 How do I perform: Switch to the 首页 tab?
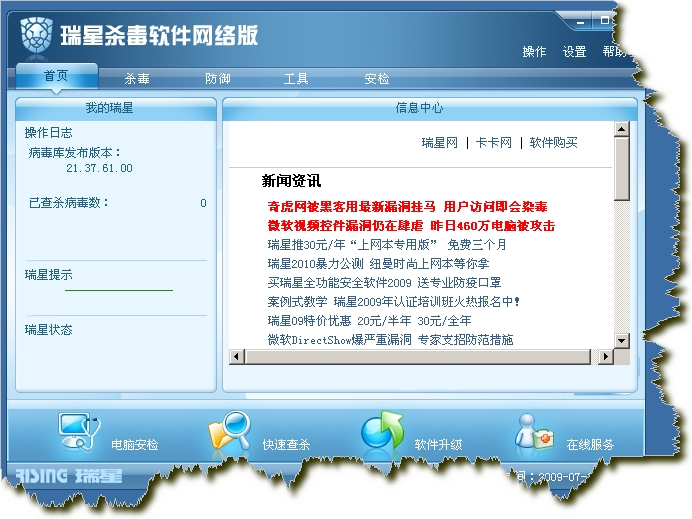[56, 76]
